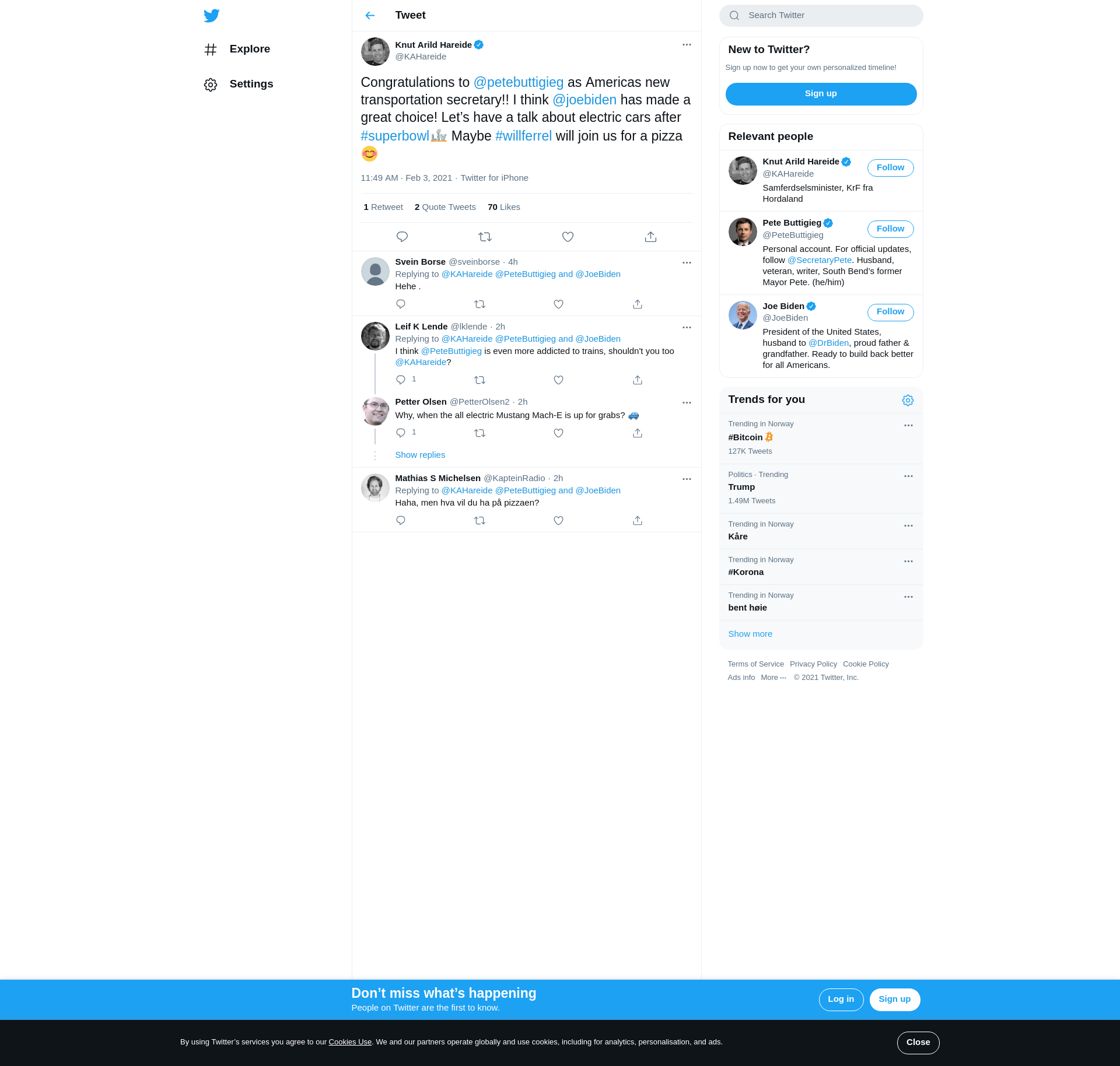The image size is (1120, 1066).
Task: Retweet Petter Olsen's reply
Action: [480, 433]
